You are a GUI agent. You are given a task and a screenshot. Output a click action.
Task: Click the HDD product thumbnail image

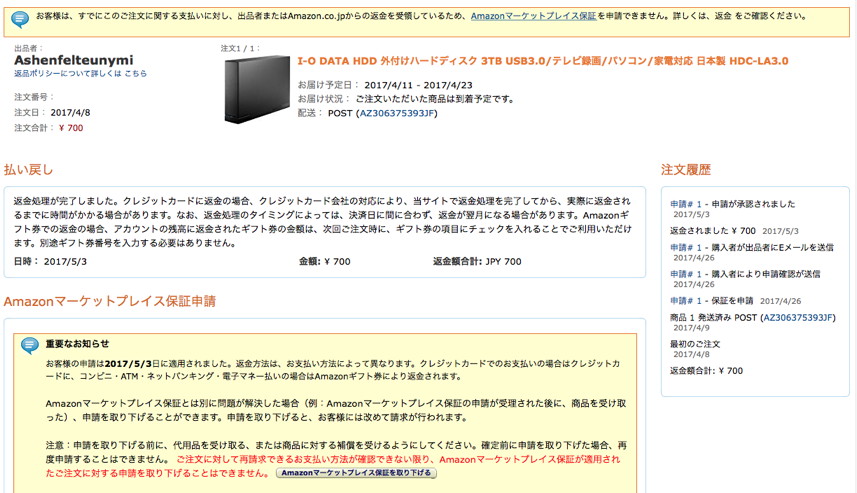[257, 89]
